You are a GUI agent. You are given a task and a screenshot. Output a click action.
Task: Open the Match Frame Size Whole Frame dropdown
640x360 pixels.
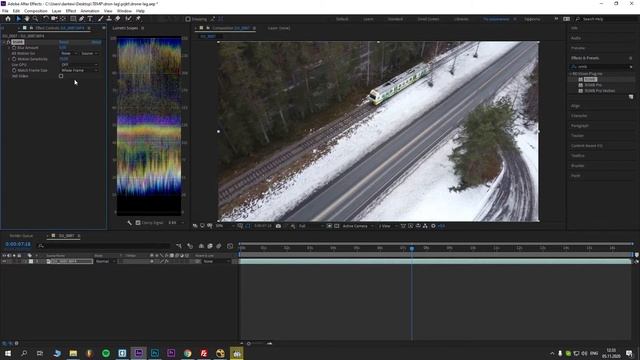click(x=79, y=71)
